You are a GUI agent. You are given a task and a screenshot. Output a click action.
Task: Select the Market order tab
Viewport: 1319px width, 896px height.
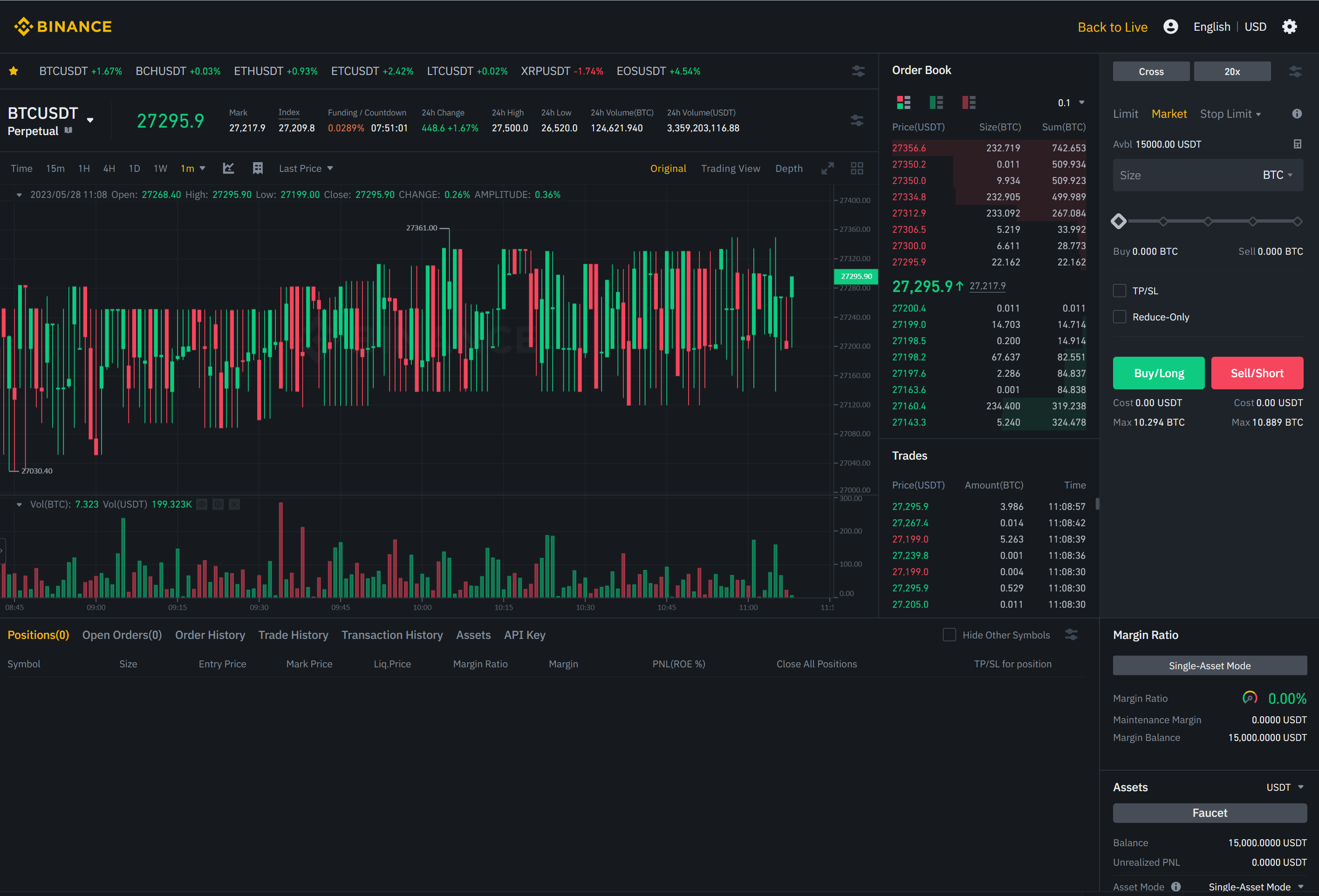point(1169,114)
